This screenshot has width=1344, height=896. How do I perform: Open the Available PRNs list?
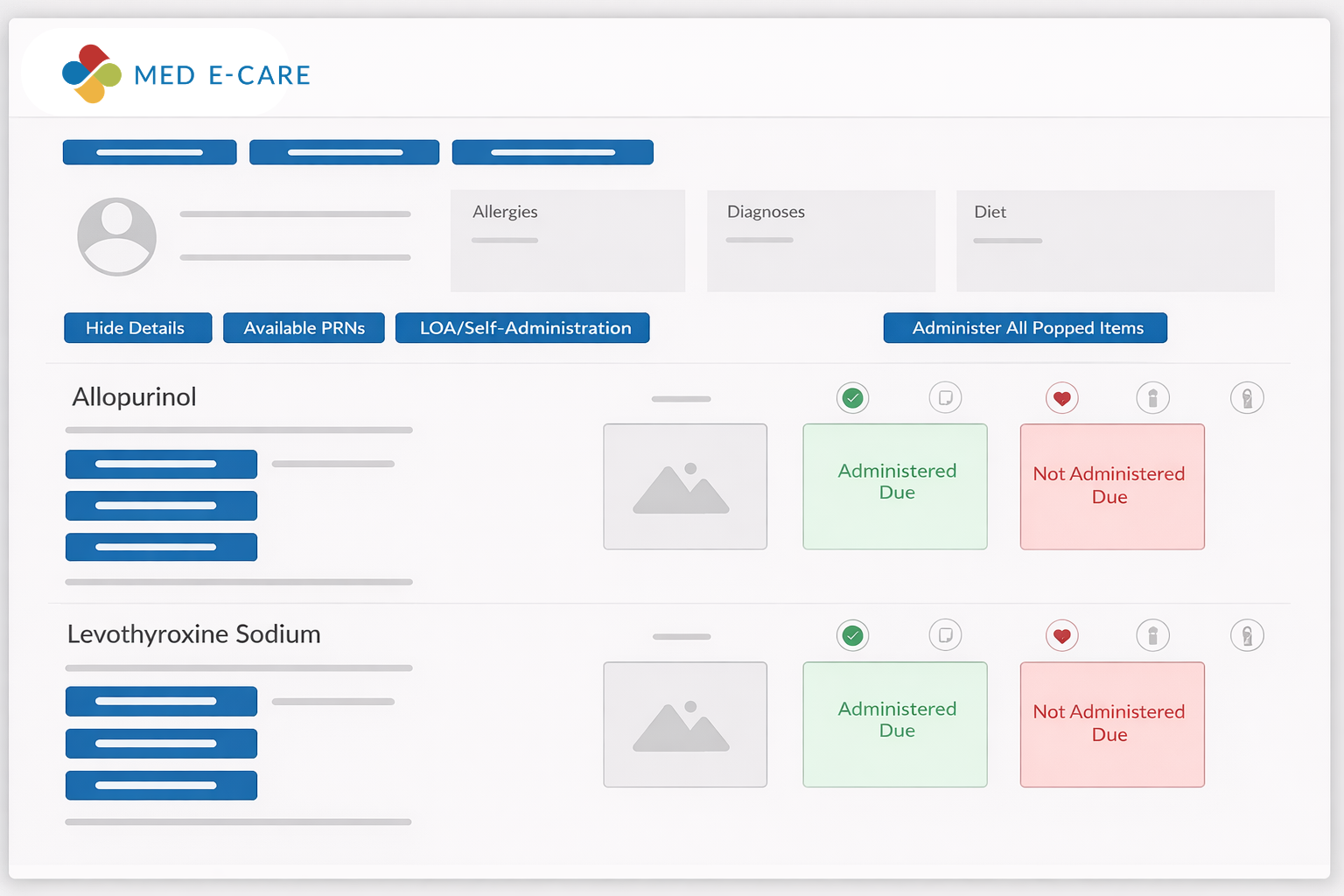[x=304, y=328]
